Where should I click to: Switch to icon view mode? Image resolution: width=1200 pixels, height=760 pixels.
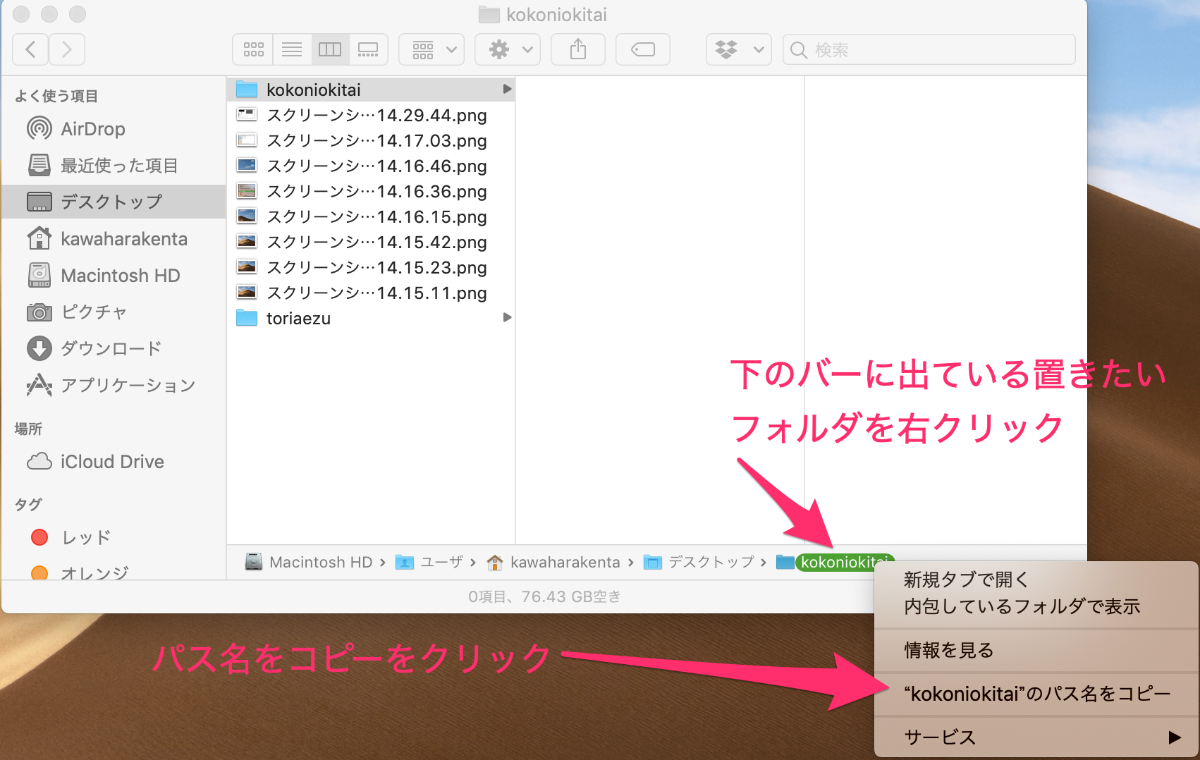253,49
